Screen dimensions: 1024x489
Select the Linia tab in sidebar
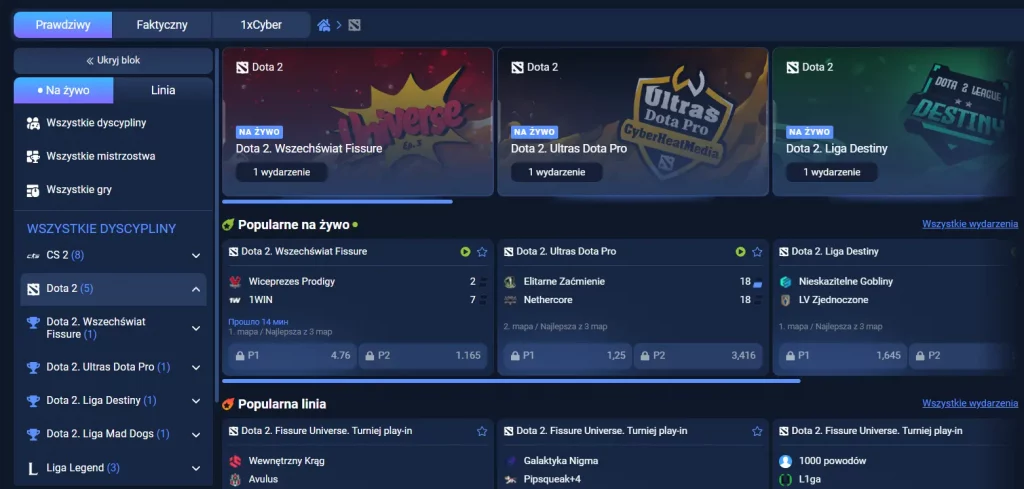(163, 90)
